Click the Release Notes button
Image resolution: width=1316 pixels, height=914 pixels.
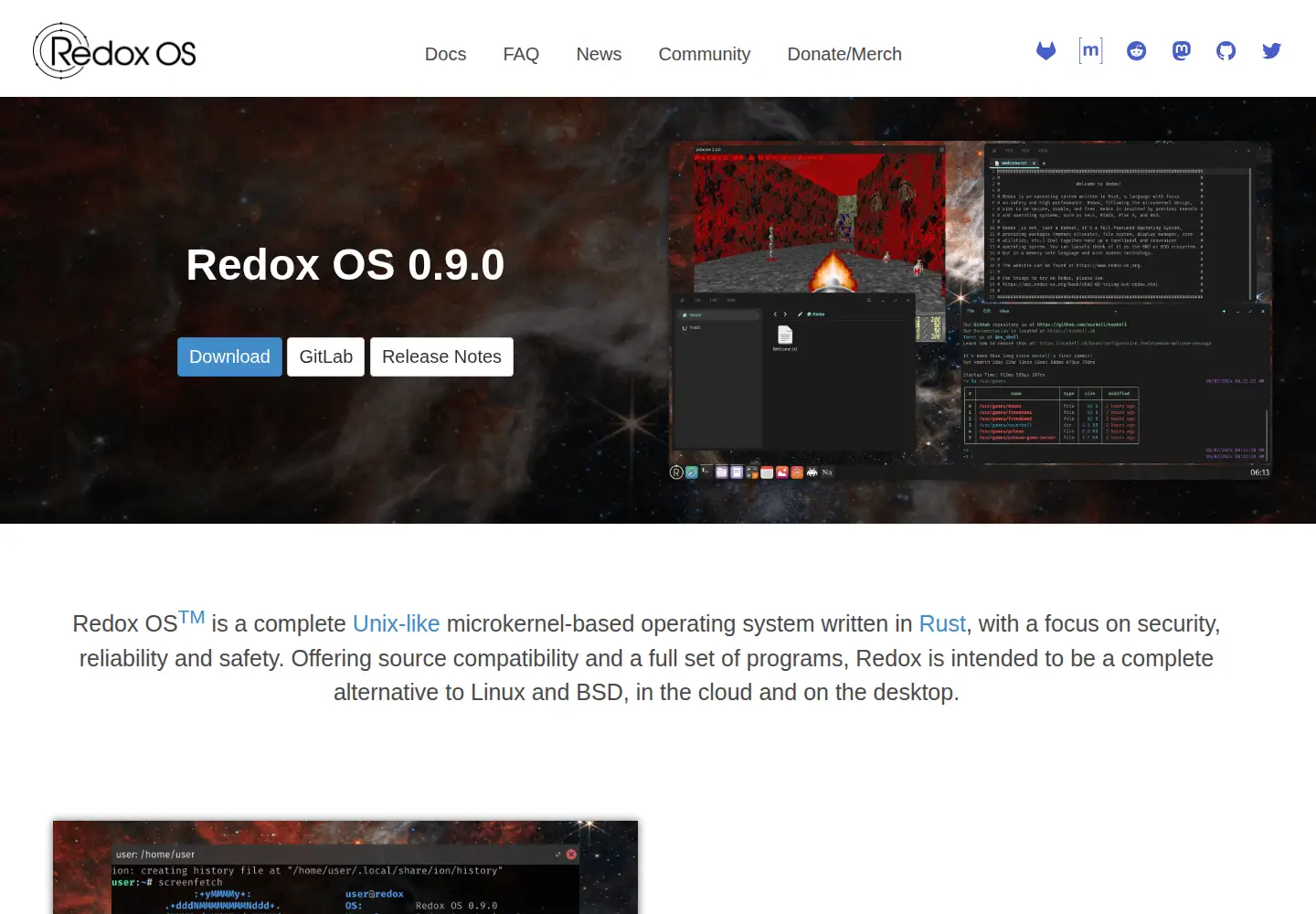tap(441, 356)
